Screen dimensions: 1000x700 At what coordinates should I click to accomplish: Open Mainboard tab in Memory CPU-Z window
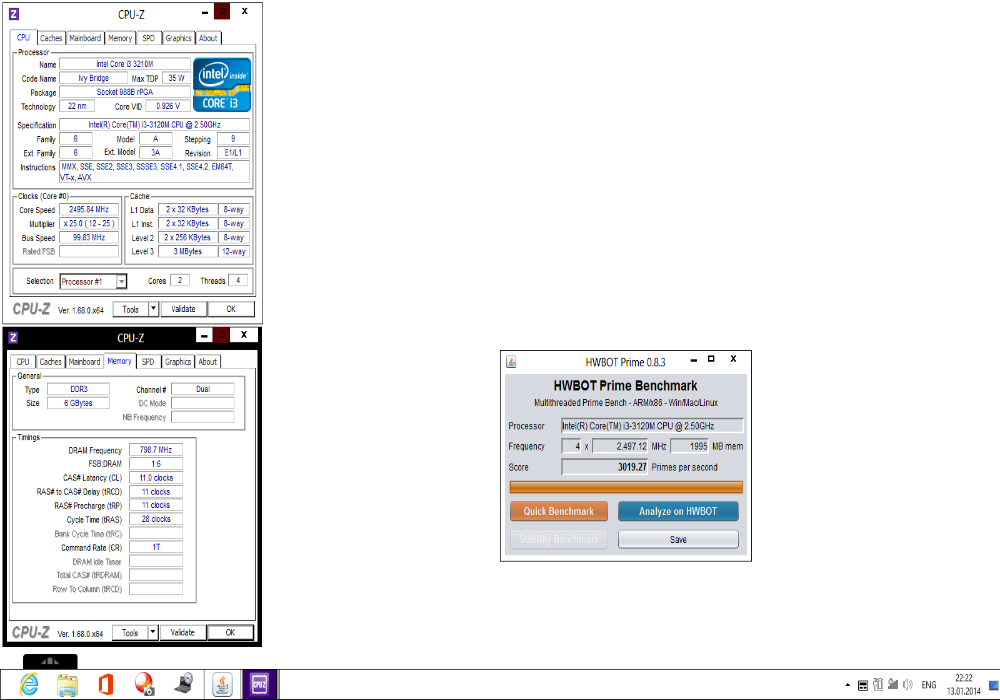[84, 361]
